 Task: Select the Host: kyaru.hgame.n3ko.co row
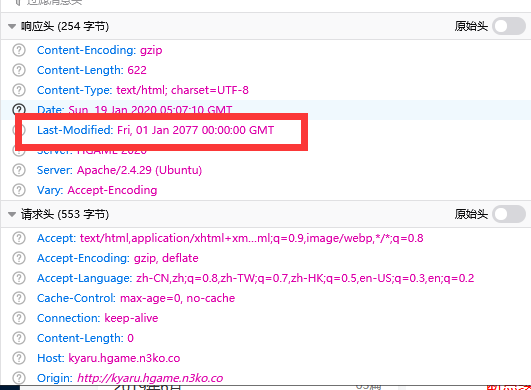tap(266, 358)
